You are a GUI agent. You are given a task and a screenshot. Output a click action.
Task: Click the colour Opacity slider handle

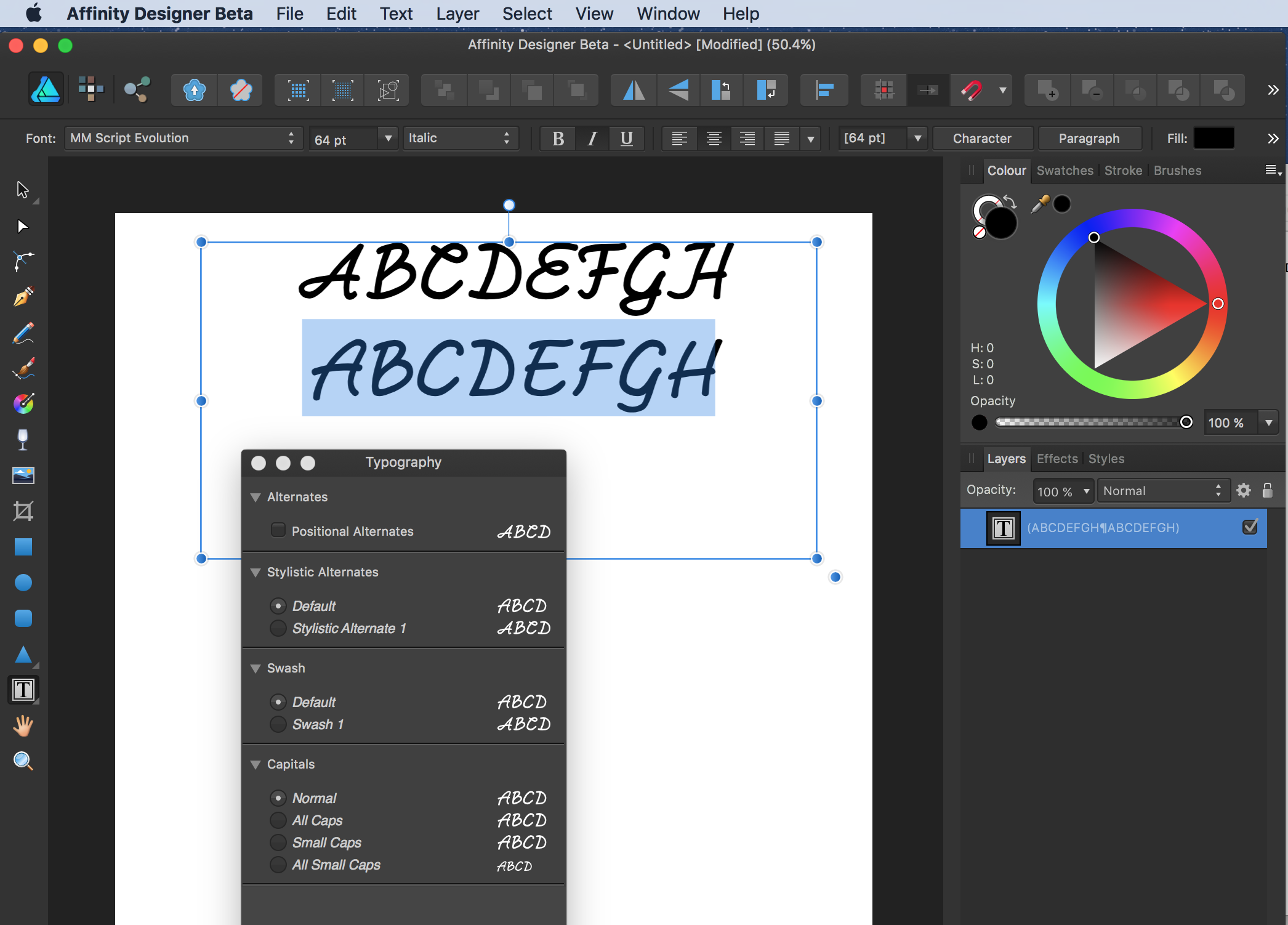pyautogui.click(x=1186, y=422)
